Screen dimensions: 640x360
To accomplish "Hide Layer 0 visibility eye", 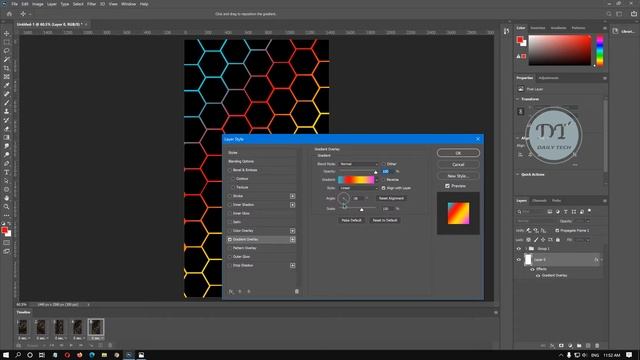I will click(519, 260).
